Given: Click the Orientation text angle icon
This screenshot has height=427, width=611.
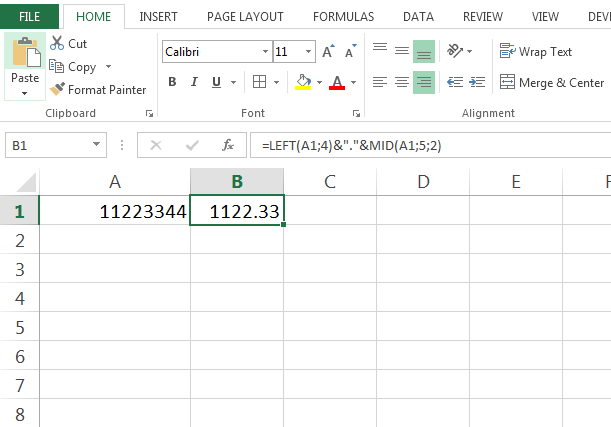Looking at the screenshot, I should click(454, 51).
